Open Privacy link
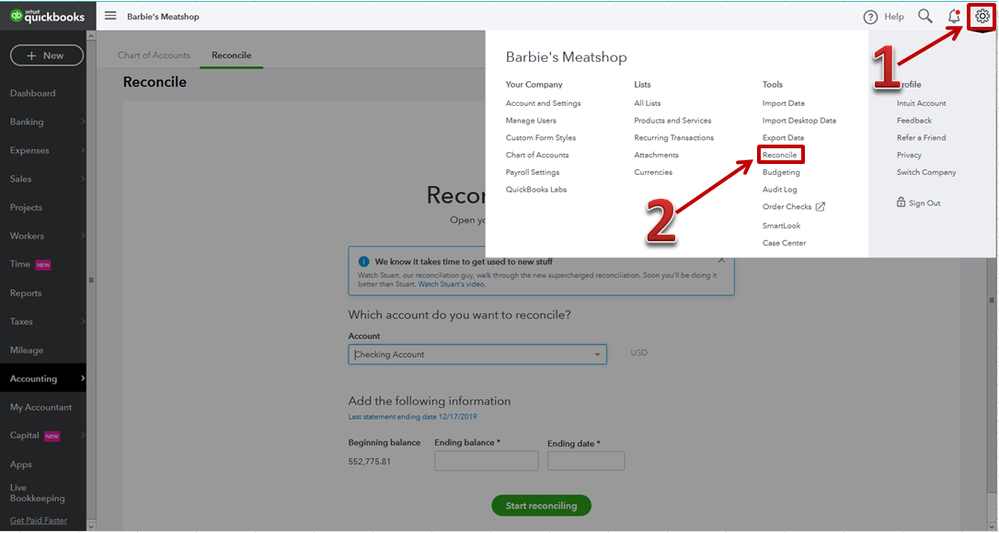 [x=909, y=155]
